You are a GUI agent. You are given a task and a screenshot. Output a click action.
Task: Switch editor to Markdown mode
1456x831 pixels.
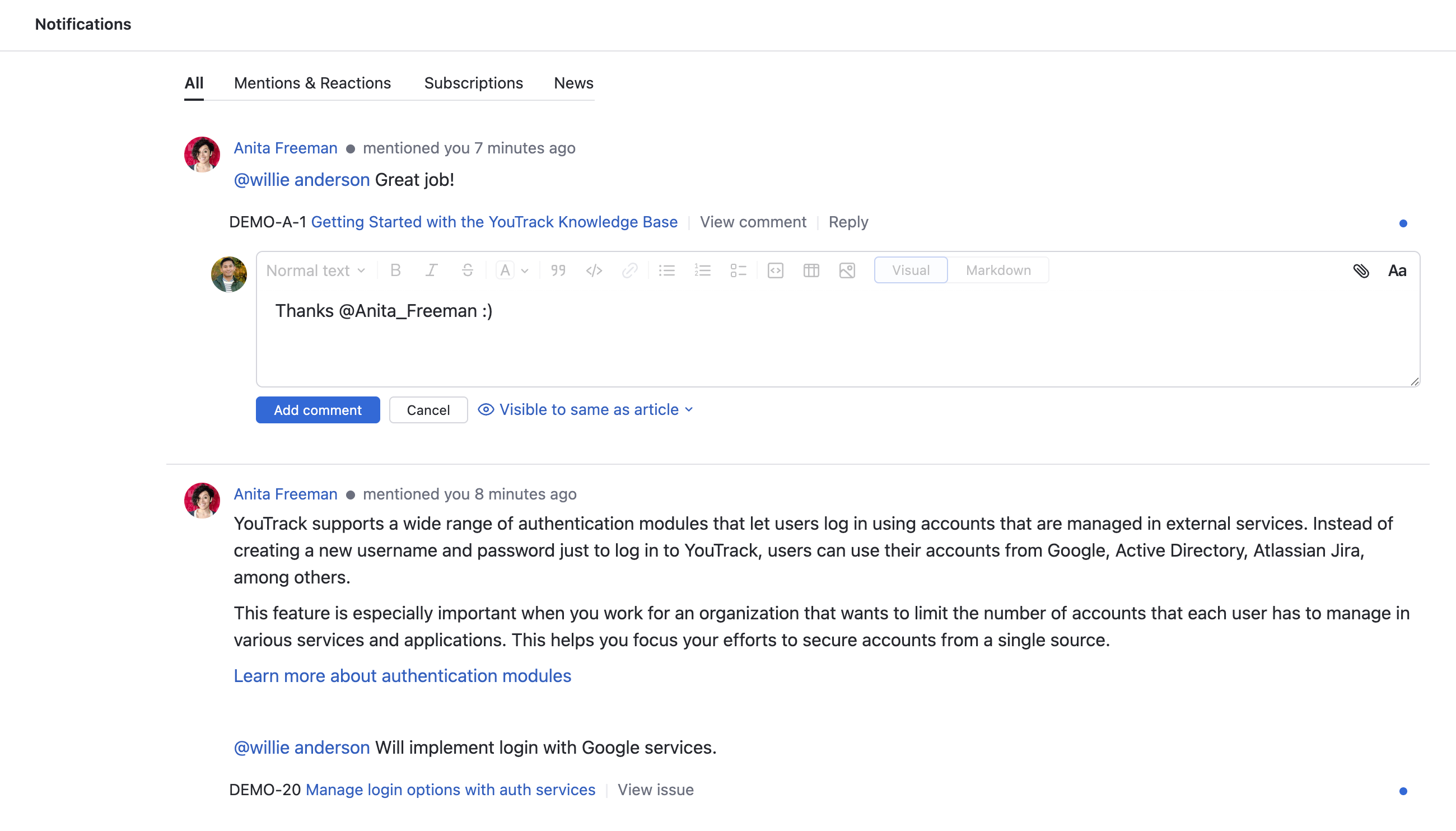coord(998,270)
